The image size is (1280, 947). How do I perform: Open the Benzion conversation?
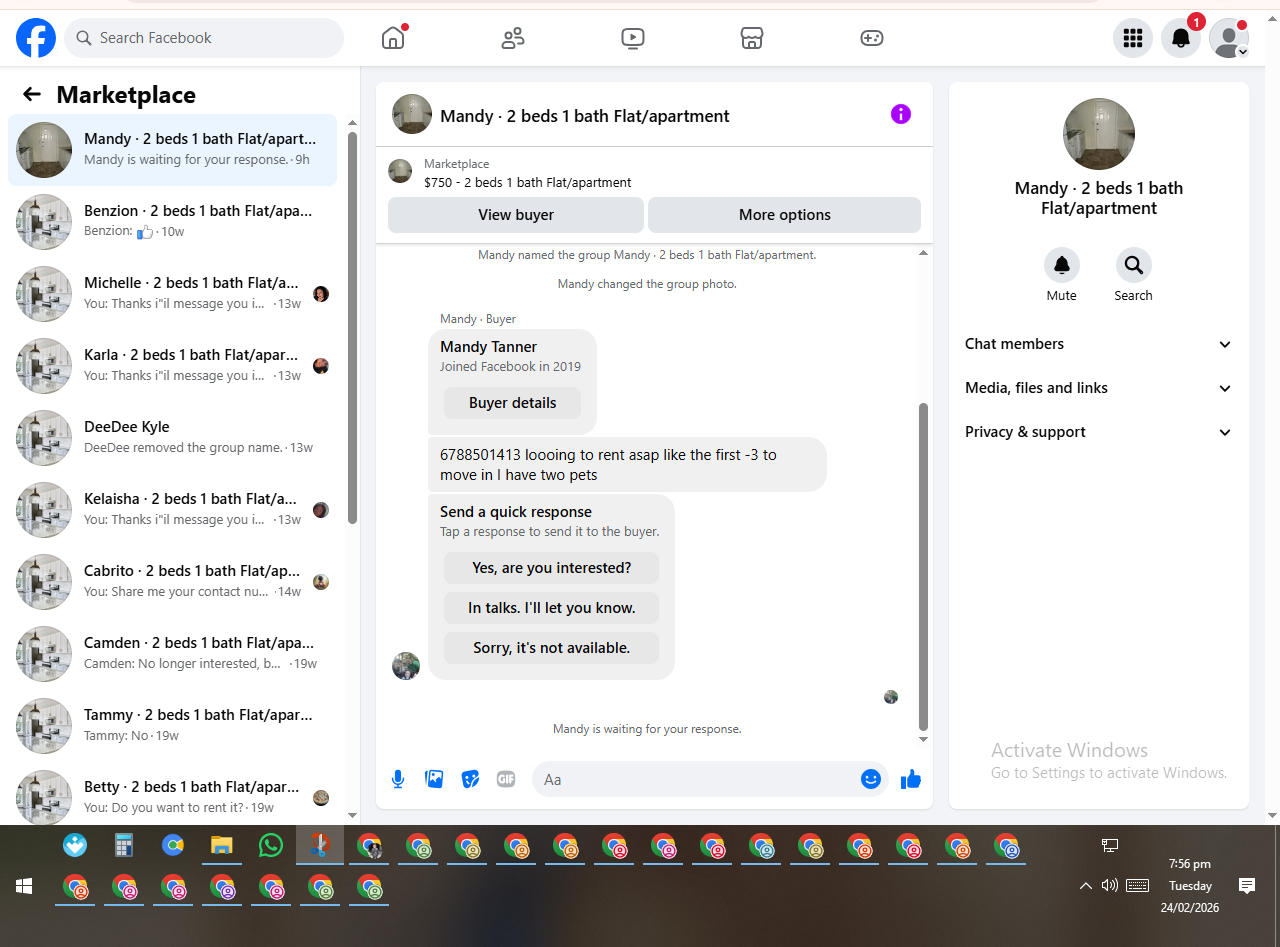pyautogui.click(x=172, y=222)
